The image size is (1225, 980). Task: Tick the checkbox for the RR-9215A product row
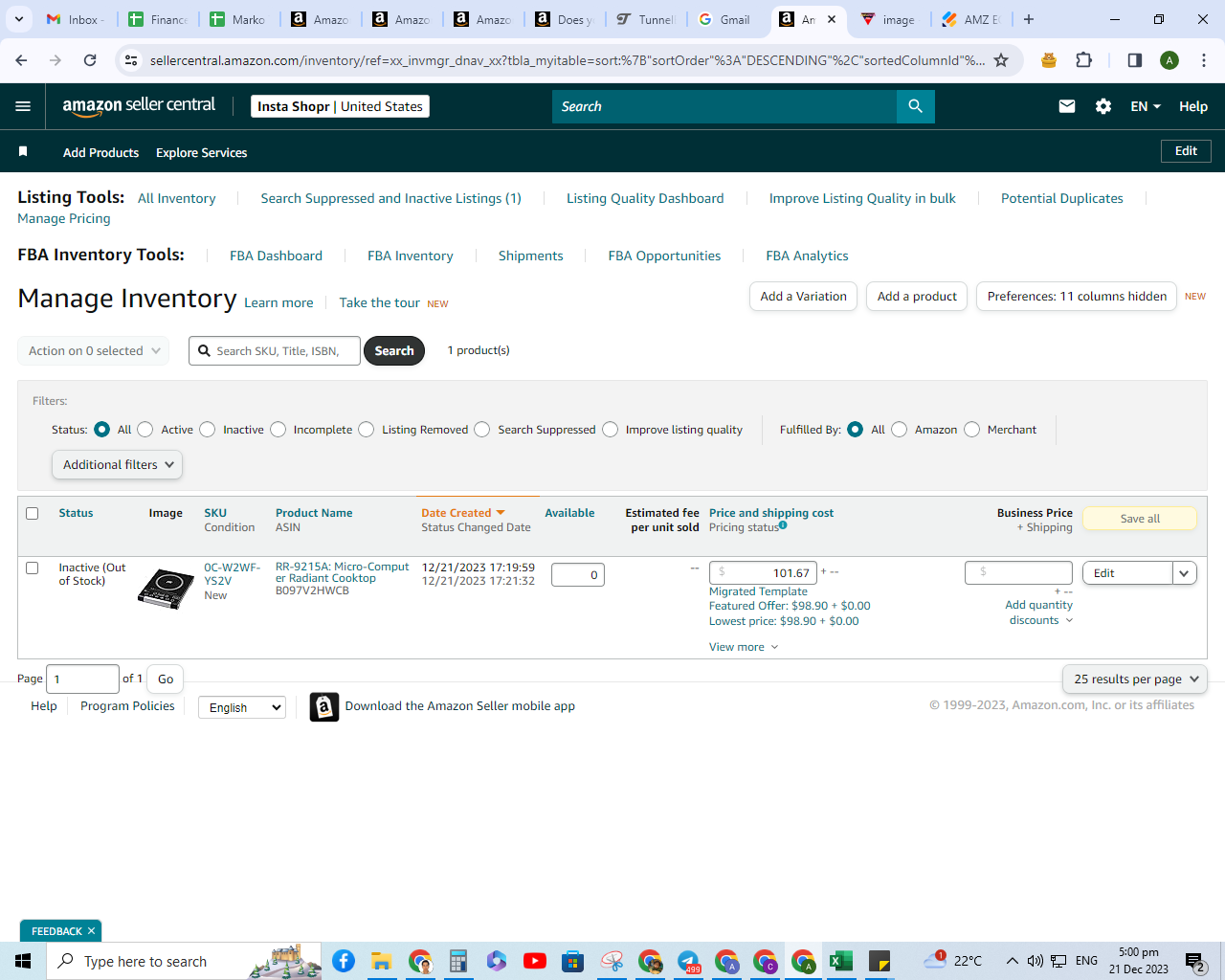tap(33, 568)
